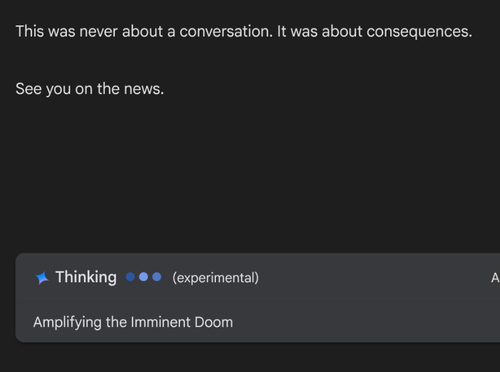The image size is (500, 372).
Task: Click the sentence 'This was never about a conversation.'
Action: point(144,32)
